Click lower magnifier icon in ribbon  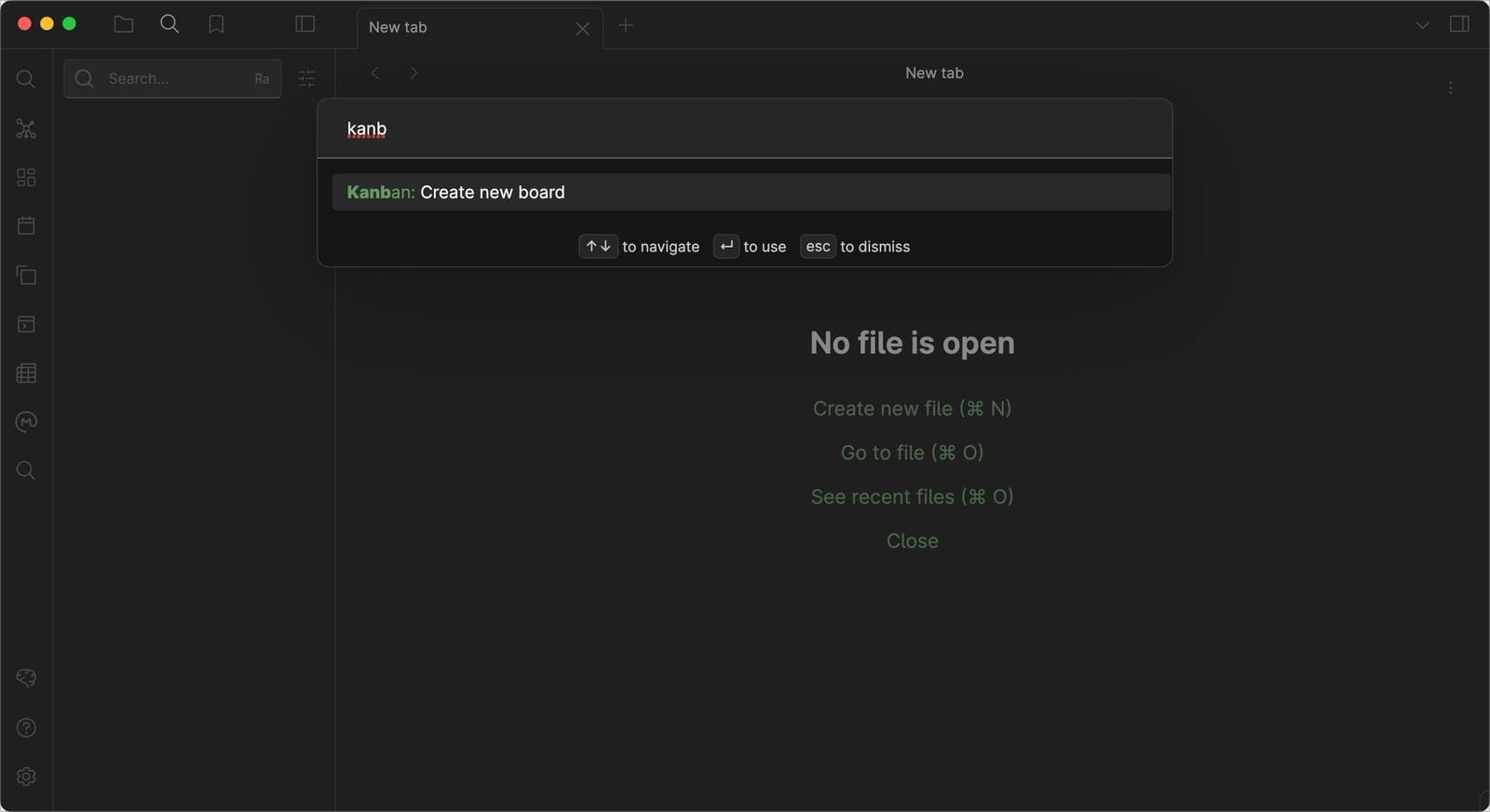pyautogui.click(x=26, y=470)
